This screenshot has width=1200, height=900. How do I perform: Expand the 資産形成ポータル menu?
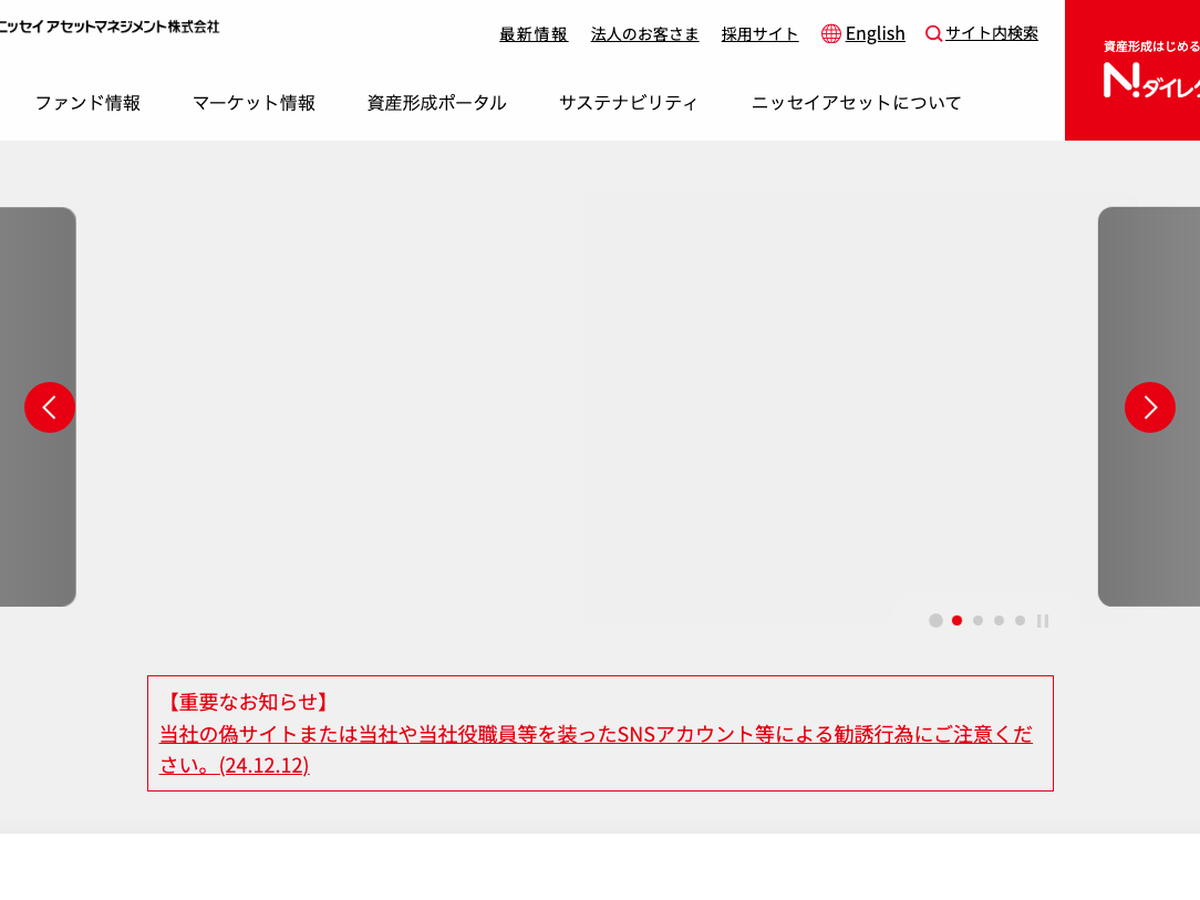tap(437, 102)
